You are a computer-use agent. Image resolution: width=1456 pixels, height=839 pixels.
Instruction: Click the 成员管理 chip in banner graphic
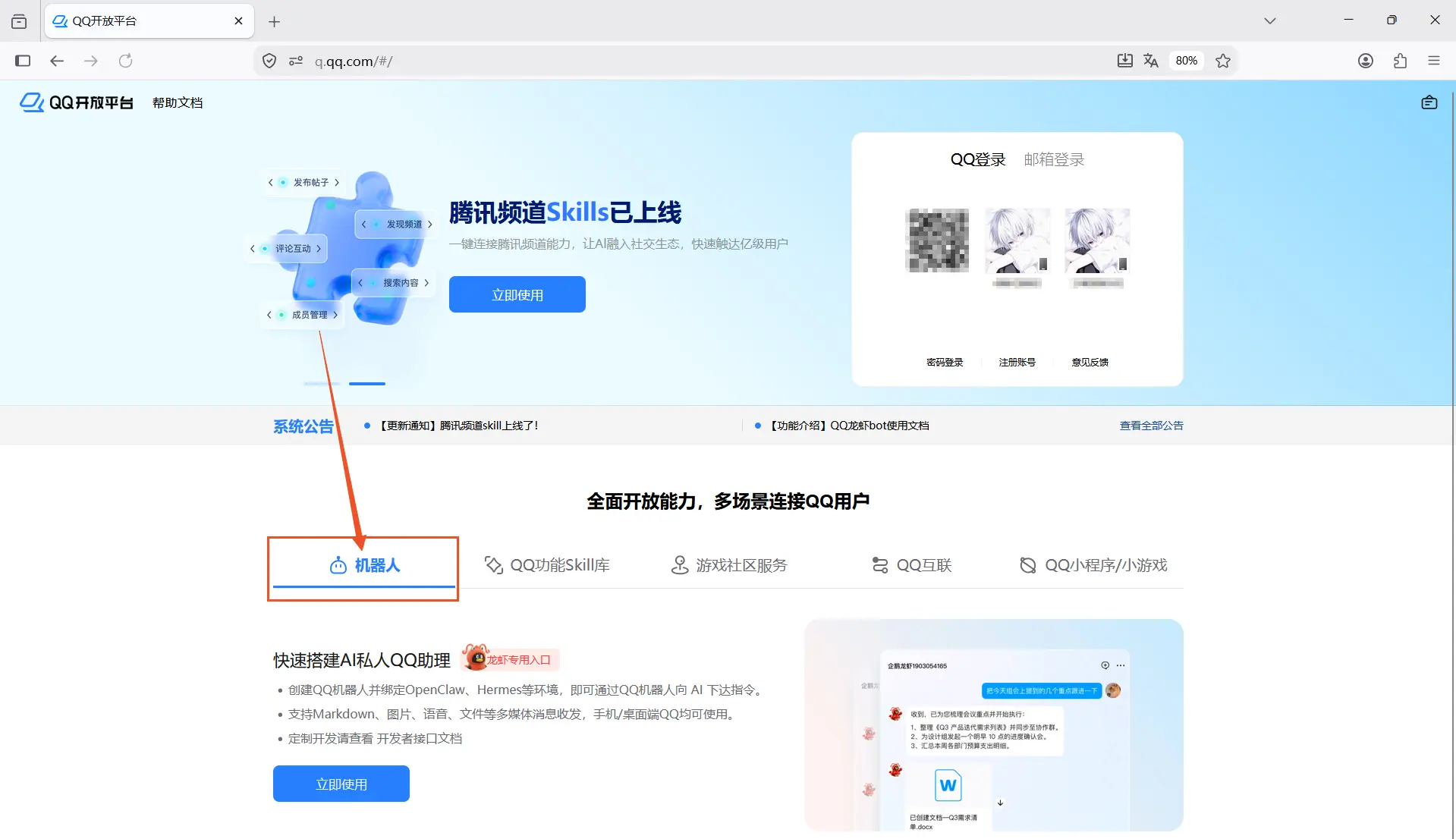pyautogui.click(x=302, y=314)
